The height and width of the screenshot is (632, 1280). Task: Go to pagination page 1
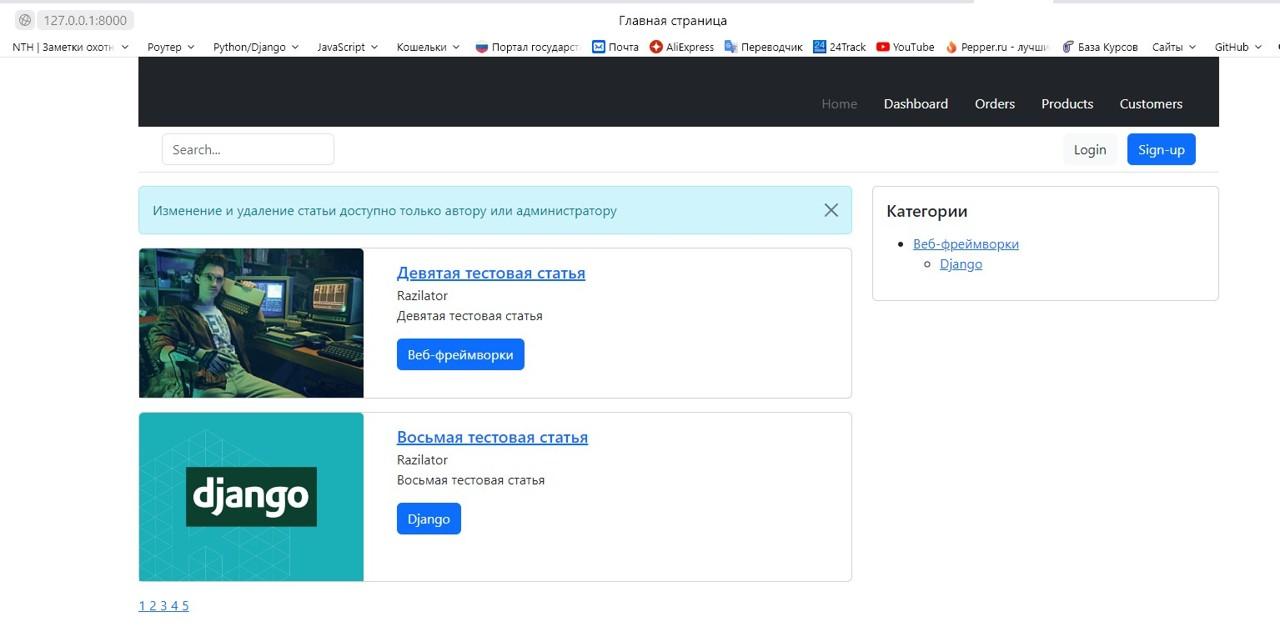[x=142, y=606]
